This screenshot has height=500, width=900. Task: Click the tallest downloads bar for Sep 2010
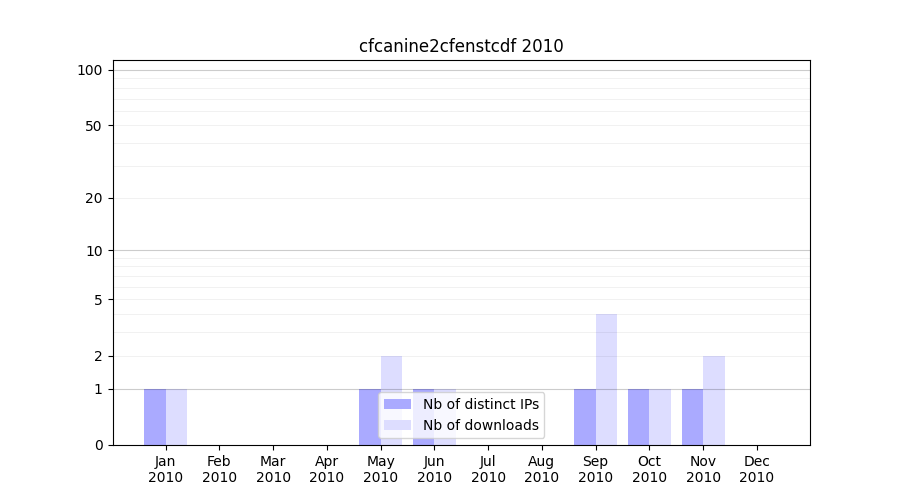tap(606, 379)
